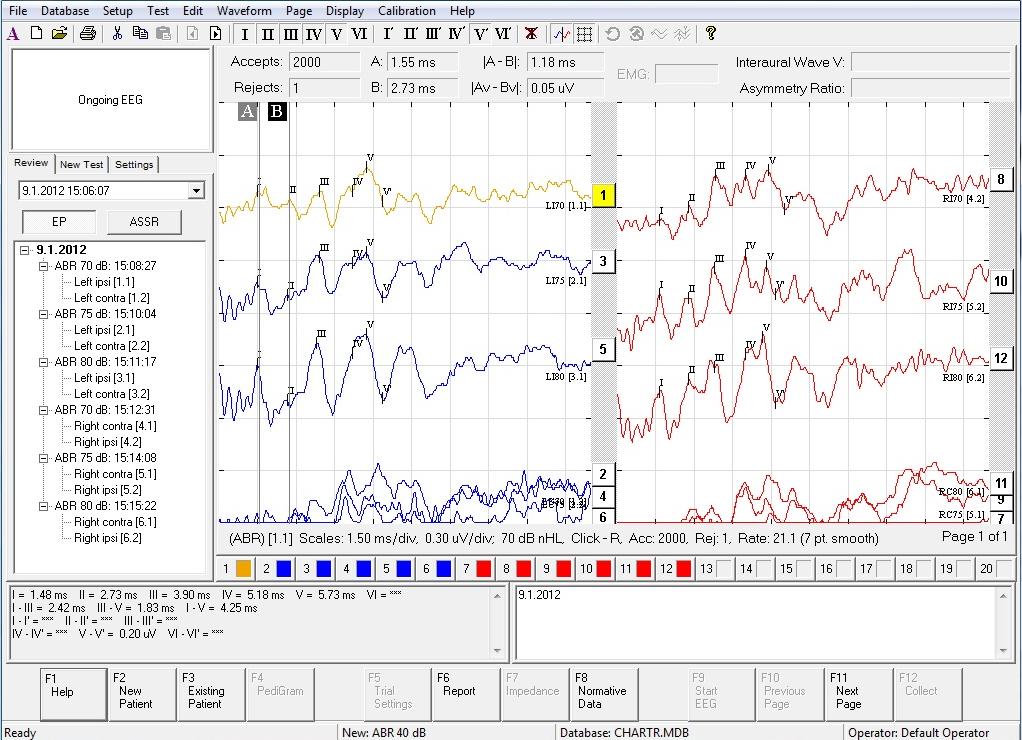Click the purple letter A toolbar icon
This screenshot has height=740, width=1022.
click(x=13, y=33)
